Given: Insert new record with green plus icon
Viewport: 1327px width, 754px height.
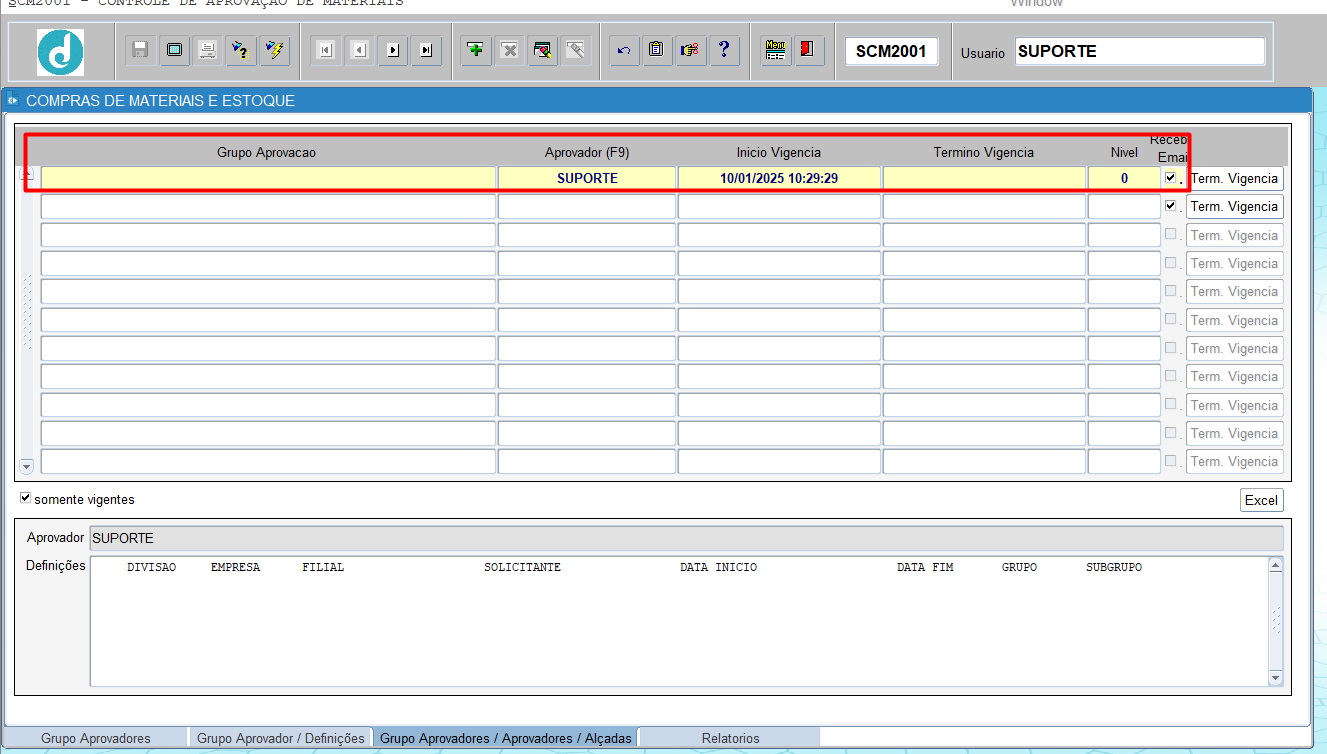Looking at the screenshot, I should pyautogui.click(x=475, y=50).
